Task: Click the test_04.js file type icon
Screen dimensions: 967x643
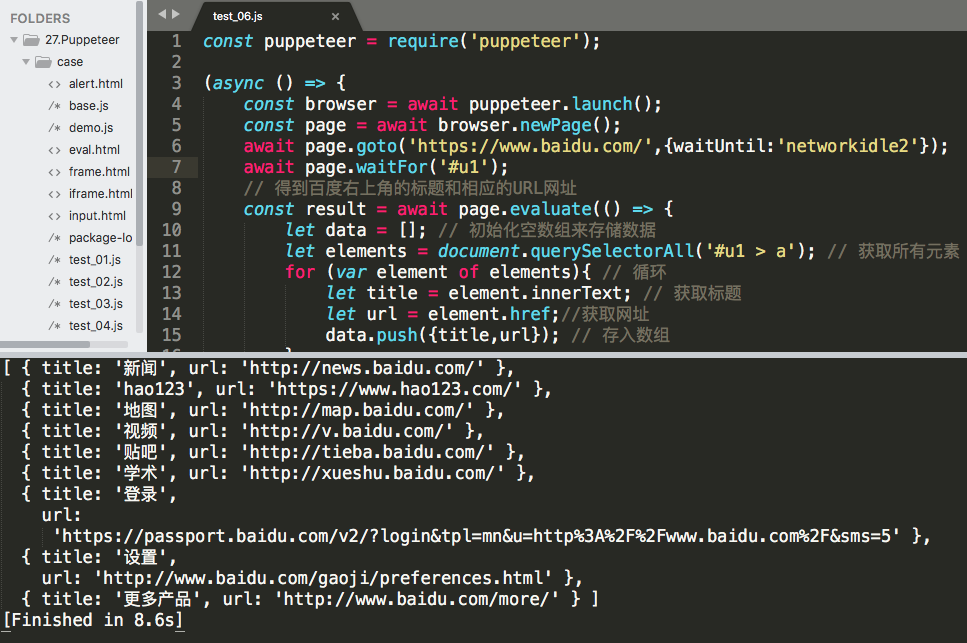Action: coord(55,326)
